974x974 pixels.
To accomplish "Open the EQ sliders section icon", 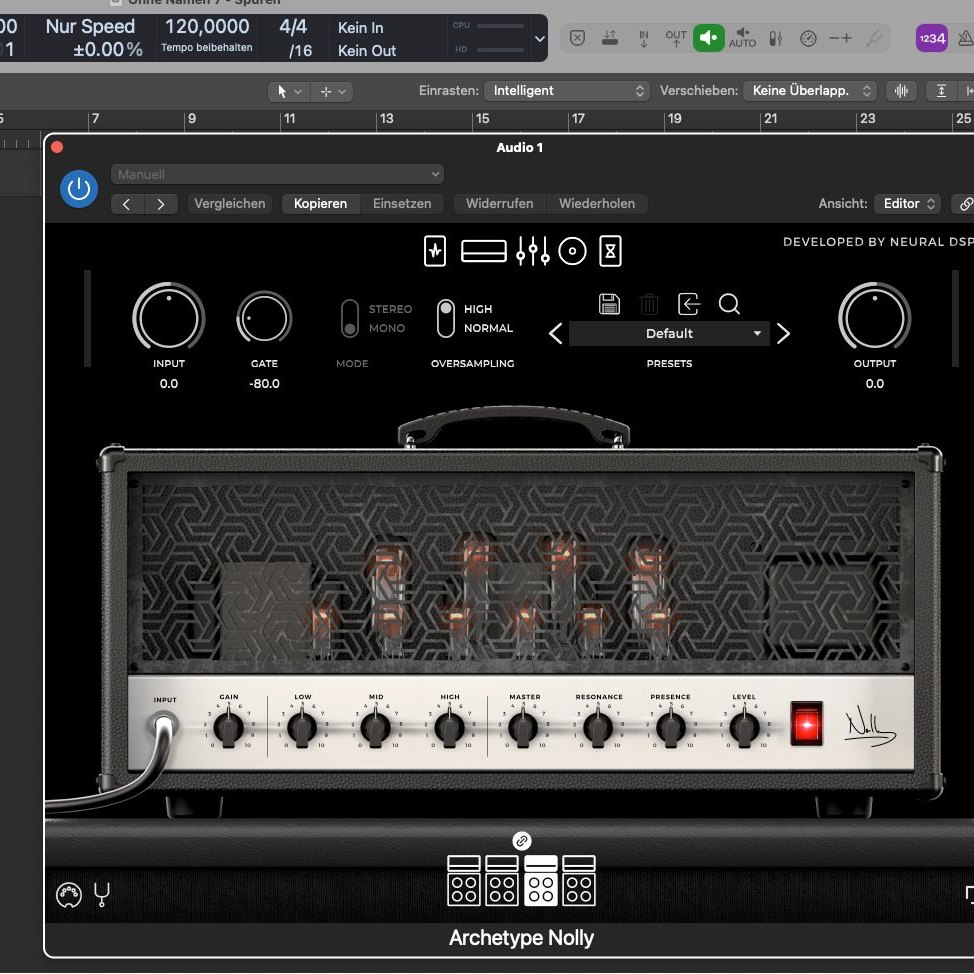I will point(532,252).
